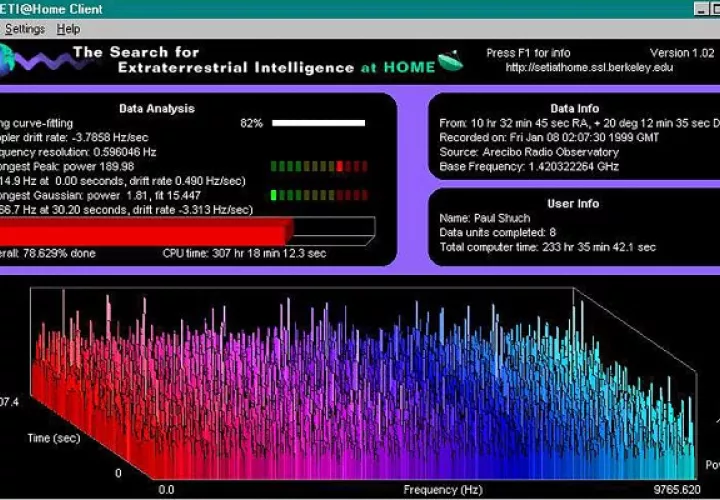This screenshot has width=720, height=500.
Task: Click the window title bar text
Action: tap(51, 9)
